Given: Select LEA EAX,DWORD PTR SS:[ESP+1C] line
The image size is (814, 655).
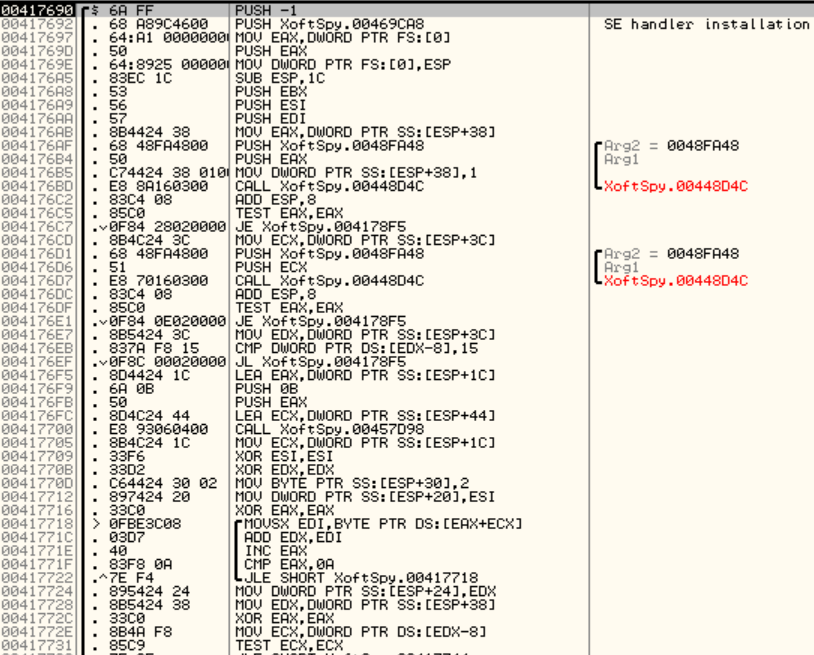Looking at the screenshot, I should point(365,375).
